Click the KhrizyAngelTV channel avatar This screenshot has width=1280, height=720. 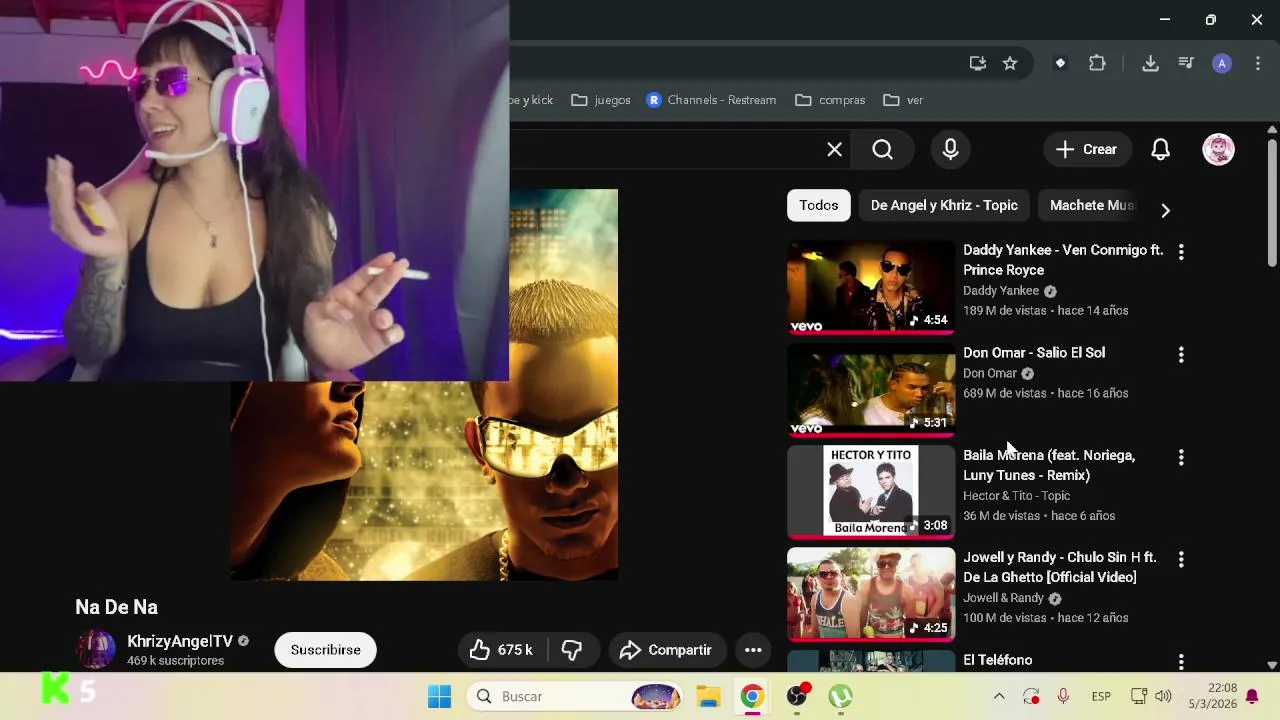[96, 650]
